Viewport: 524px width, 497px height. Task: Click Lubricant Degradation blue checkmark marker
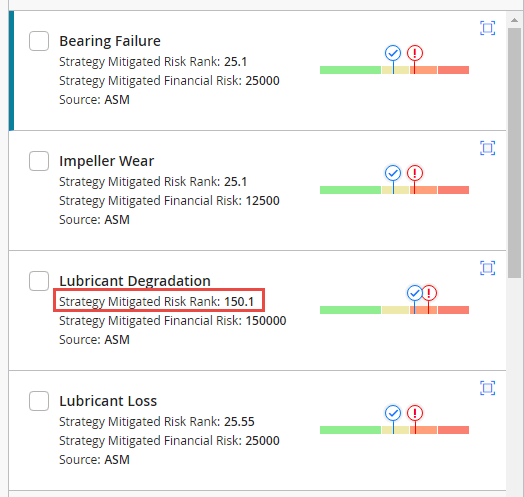click(x=414, y=293)
